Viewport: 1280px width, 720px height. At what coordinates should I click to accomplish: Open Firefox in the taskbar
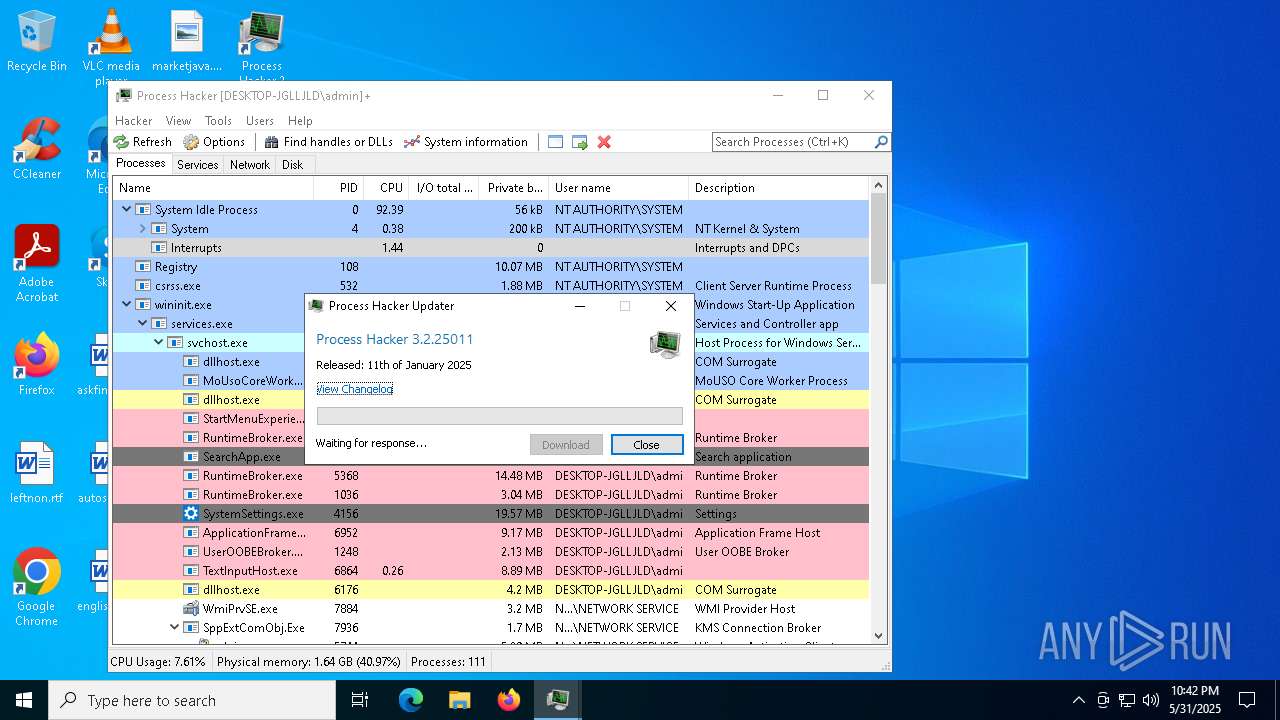coord(509,700)
